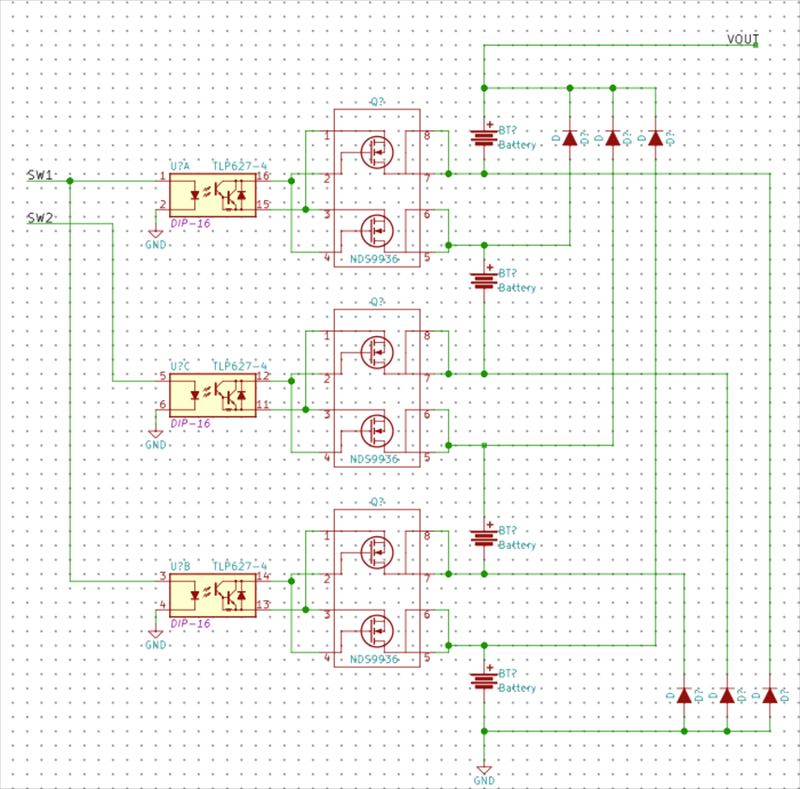Click the VOUT net label
Screen dimensions: 800x789
743,38
